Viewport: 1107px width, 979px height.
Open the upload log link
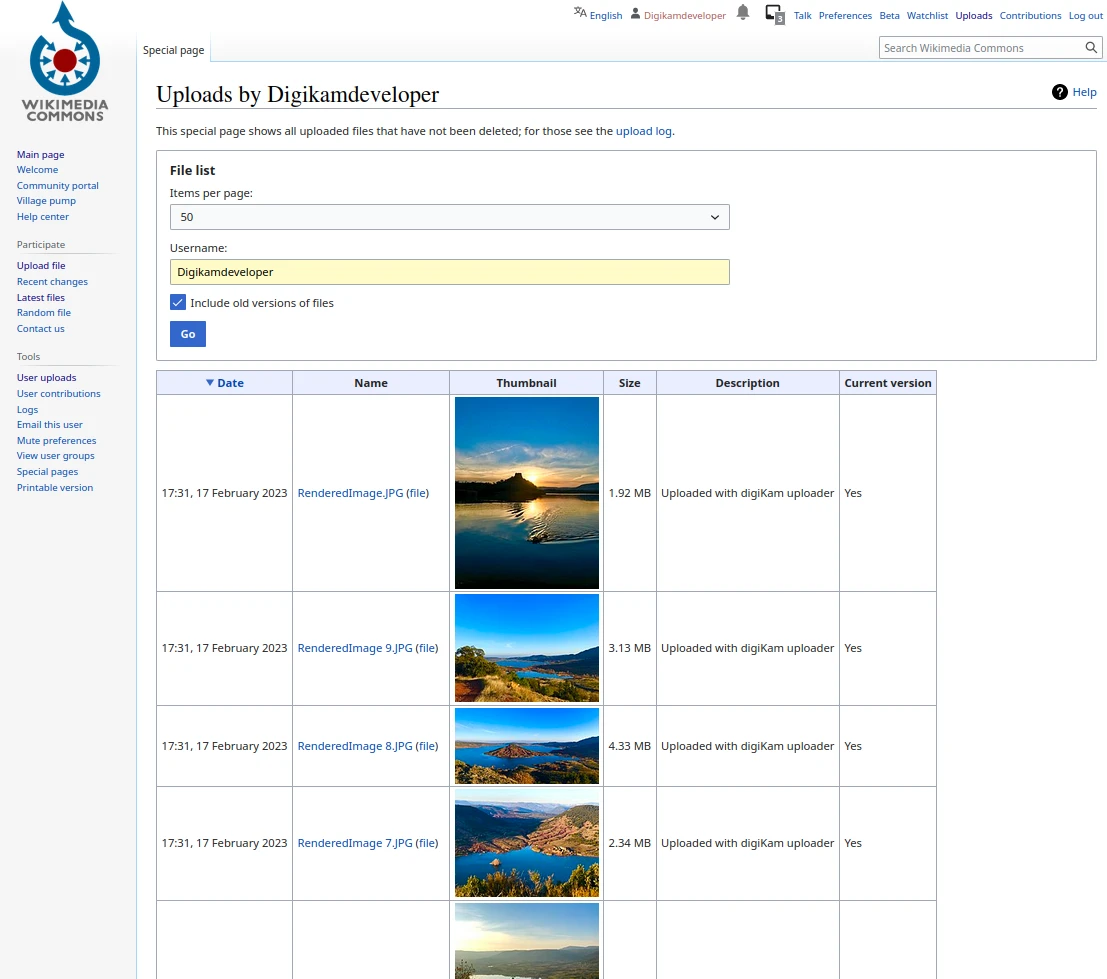coord(643,131)
